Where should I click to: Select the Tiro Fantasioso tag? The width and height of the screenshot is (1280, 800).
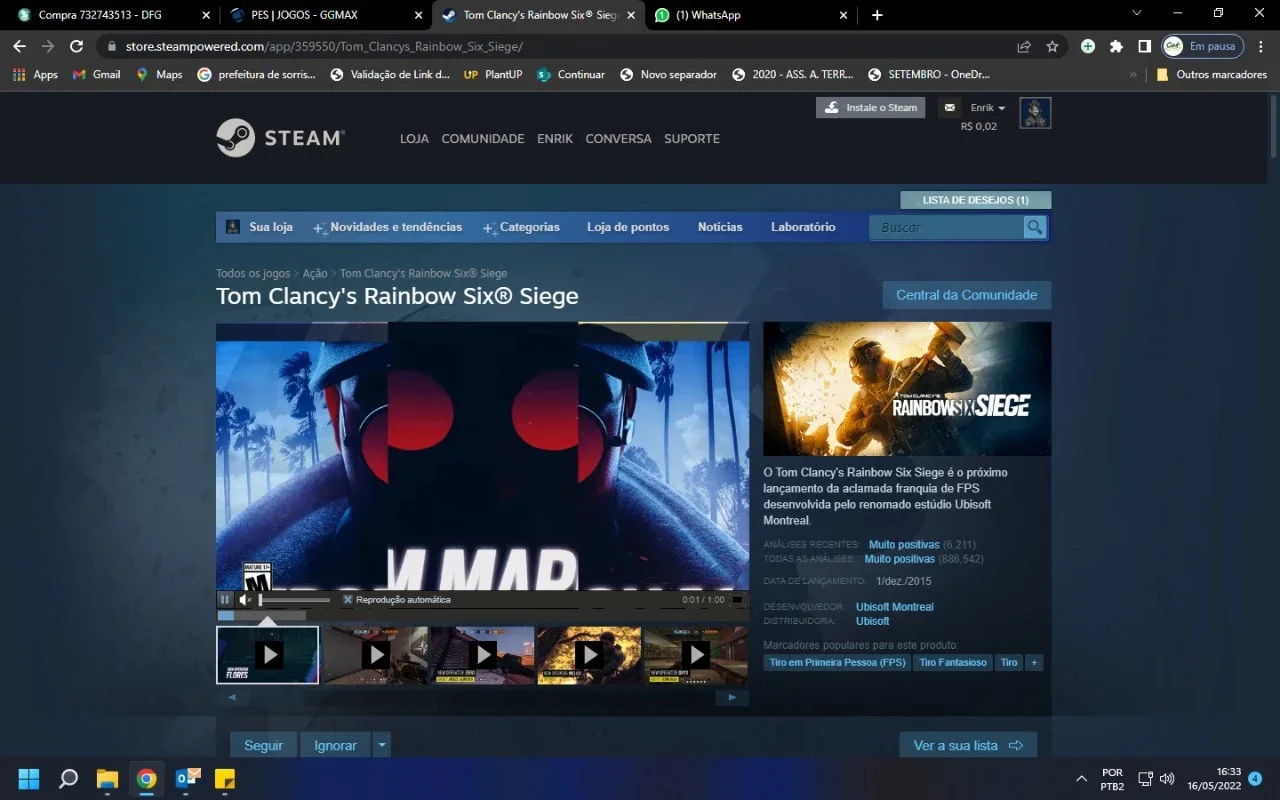point(953,662)
